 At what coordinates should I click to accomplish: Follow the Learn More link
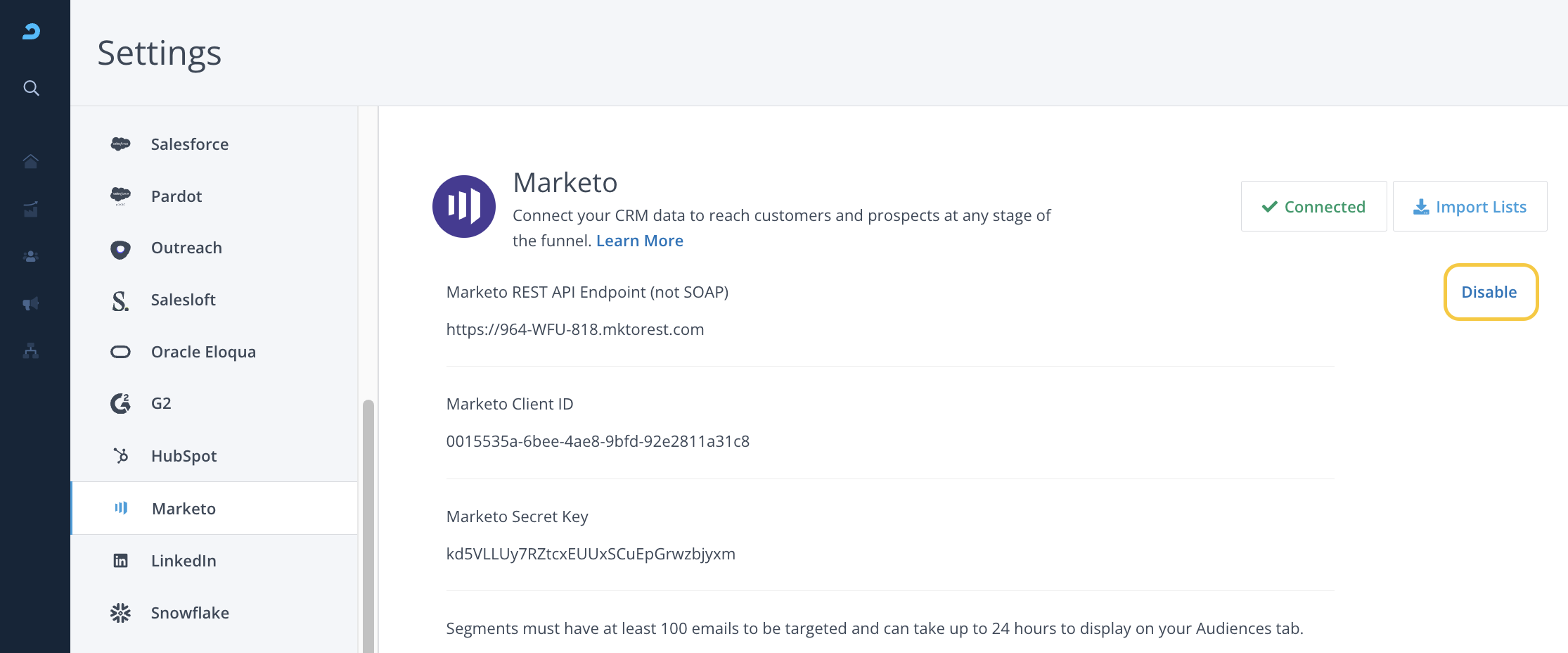coord(639,241)
